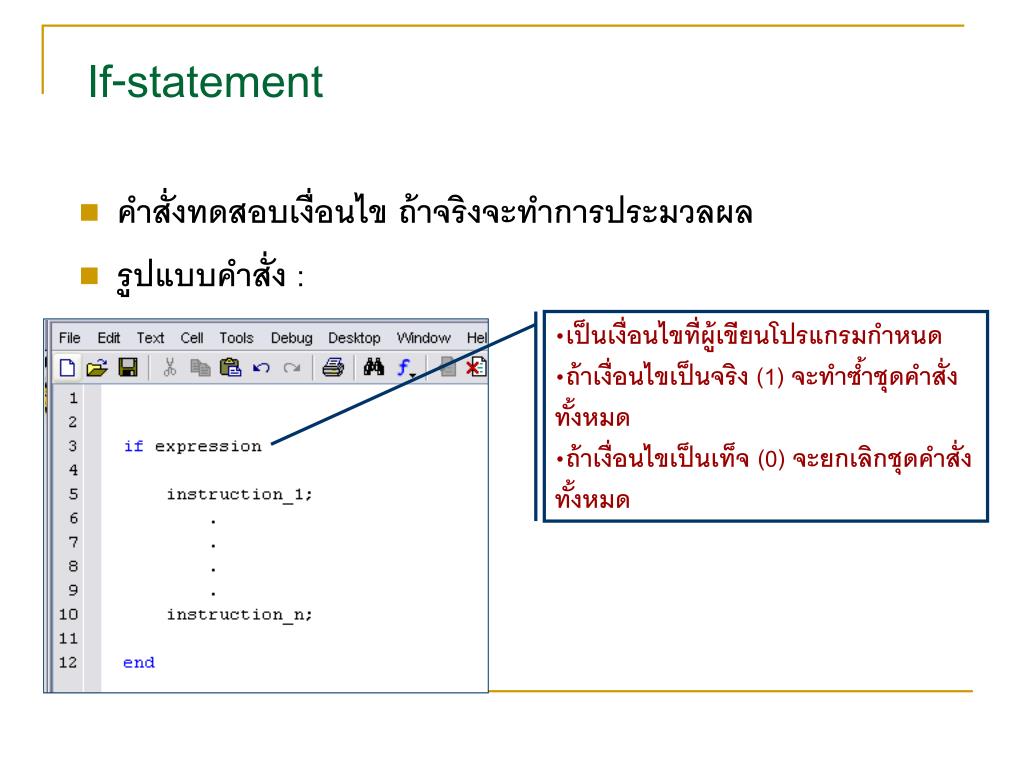
Task: Click the blue 'end' keyword
Action: 138,663
